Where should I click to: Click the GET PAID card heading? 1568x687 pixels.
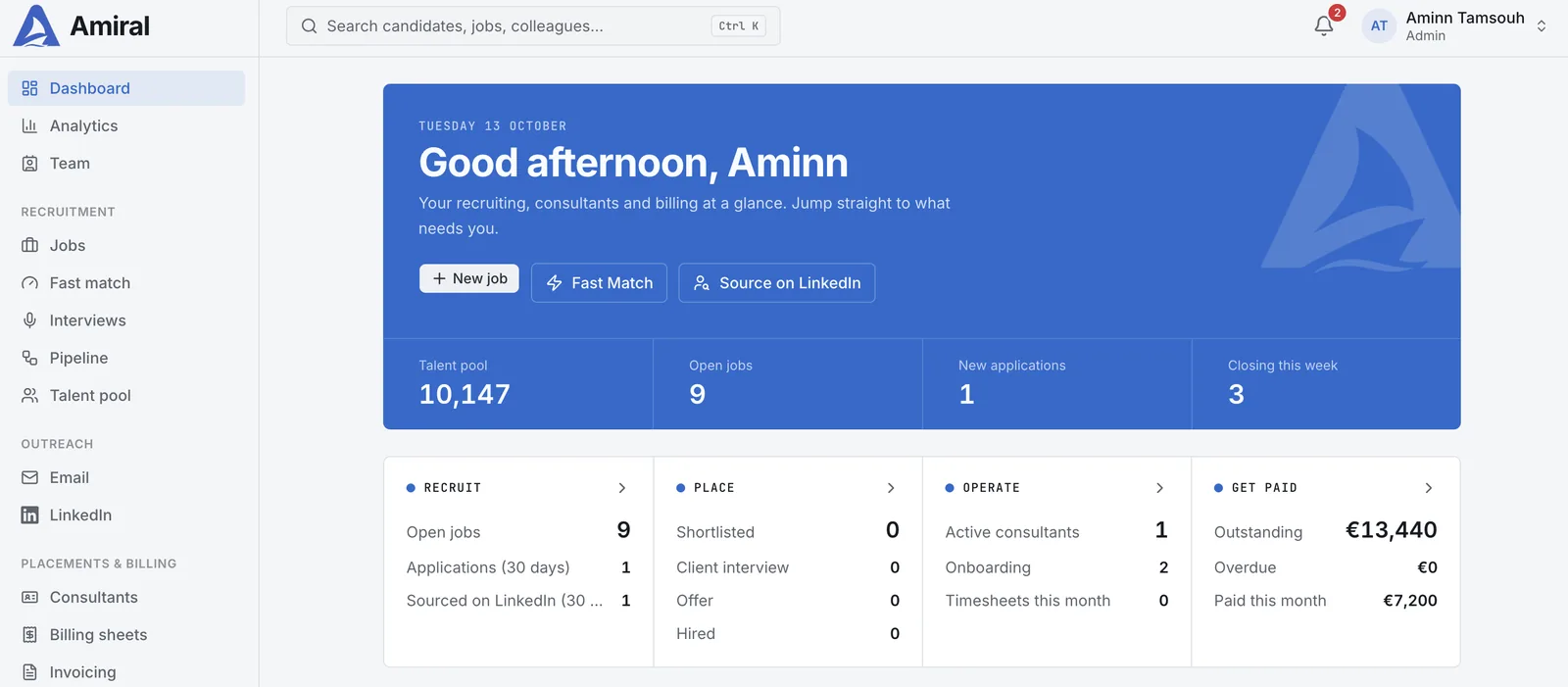pos(1265,488)
